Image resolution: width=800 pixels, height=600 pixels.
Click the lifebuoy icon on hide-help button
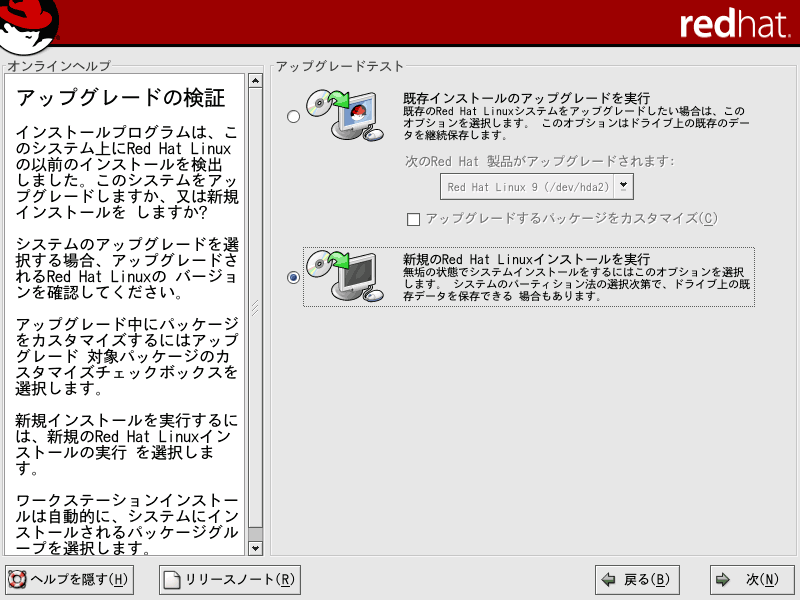[17, 580]
